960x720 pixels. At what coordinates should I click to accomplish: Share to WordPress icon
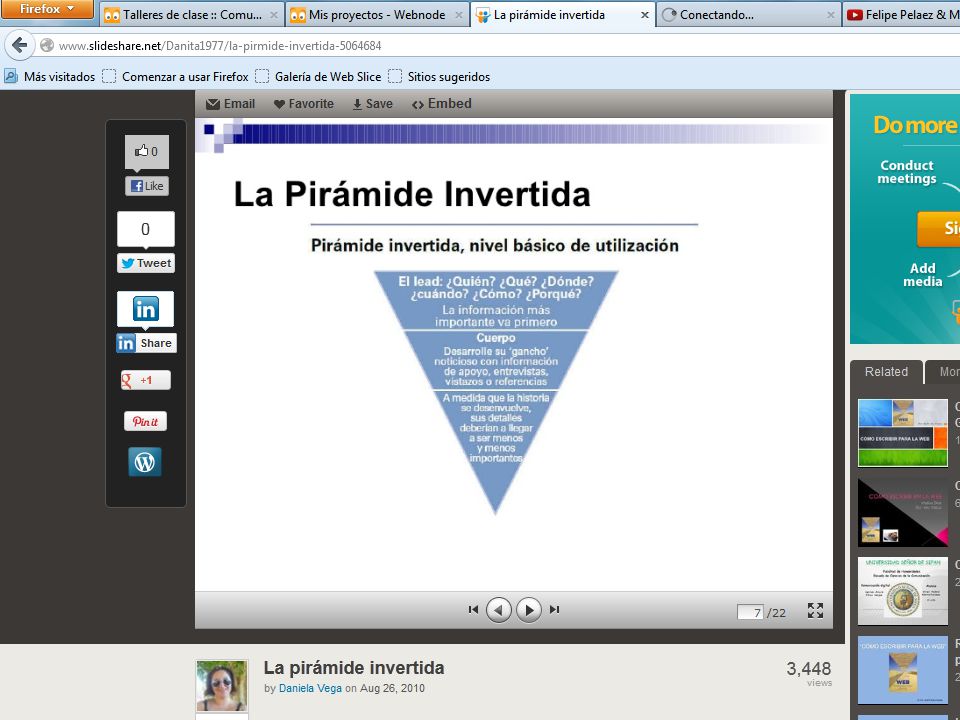click(145, 462)
